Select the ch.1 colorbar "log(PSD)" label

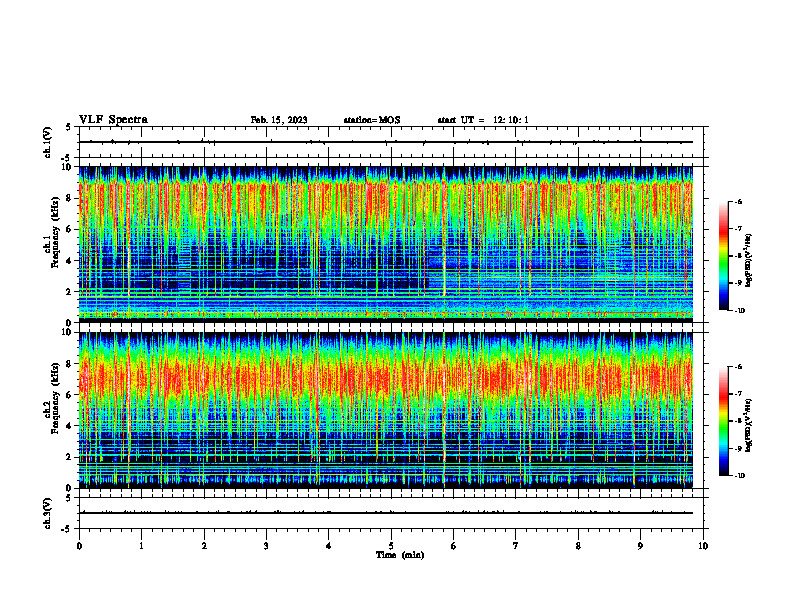[748, 261]
